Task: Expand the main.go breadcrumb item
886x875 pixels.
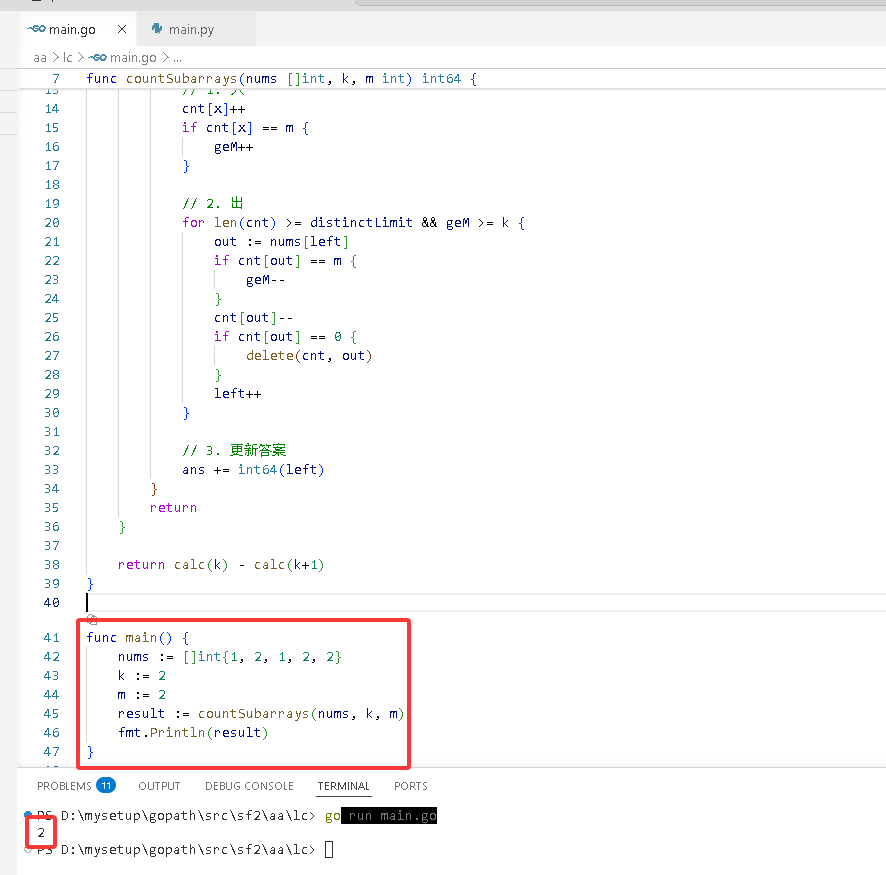Action: pos(133,58)
